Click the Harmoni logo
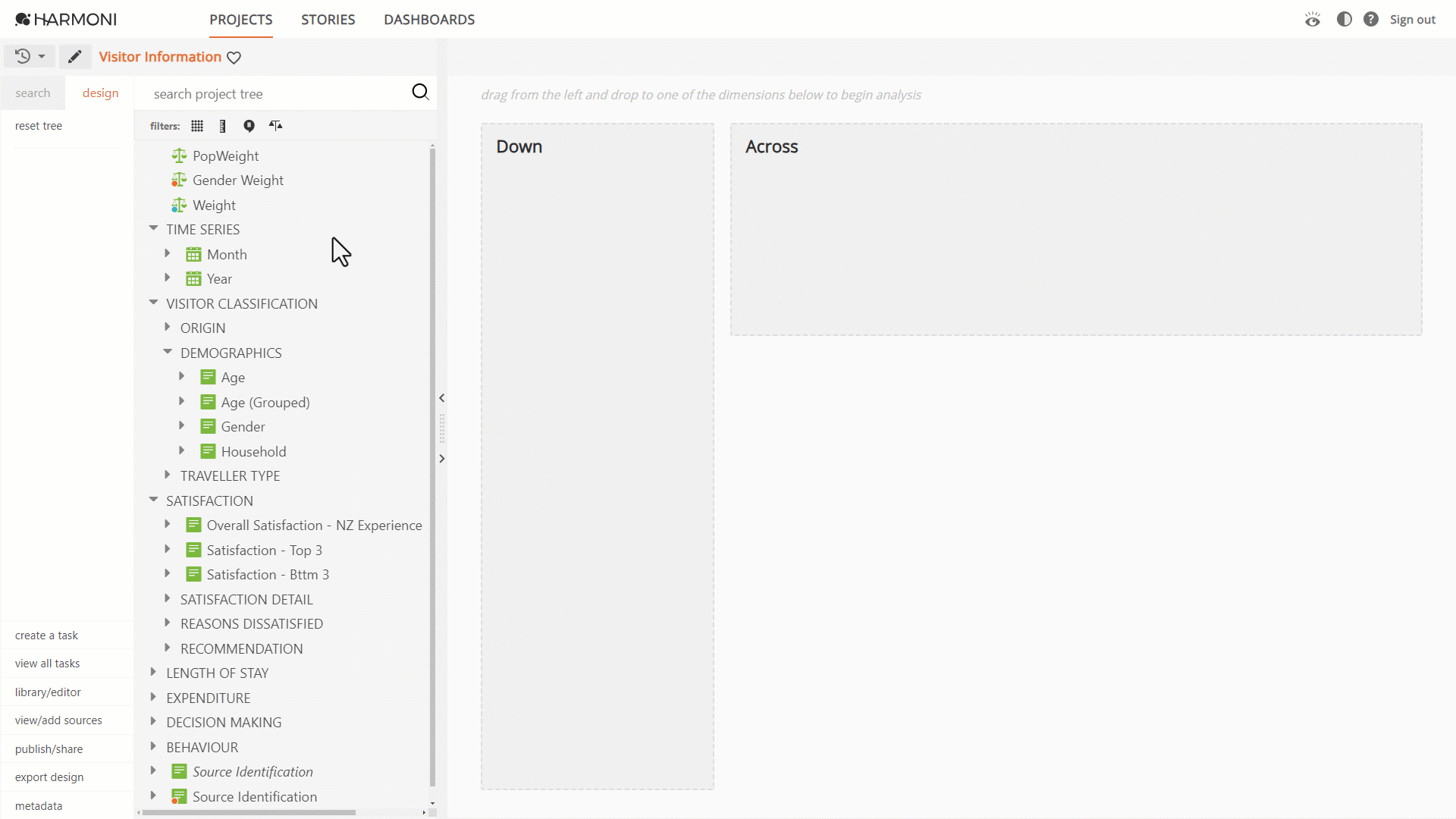Screen dimensions: 1456x819 [65, 19]
